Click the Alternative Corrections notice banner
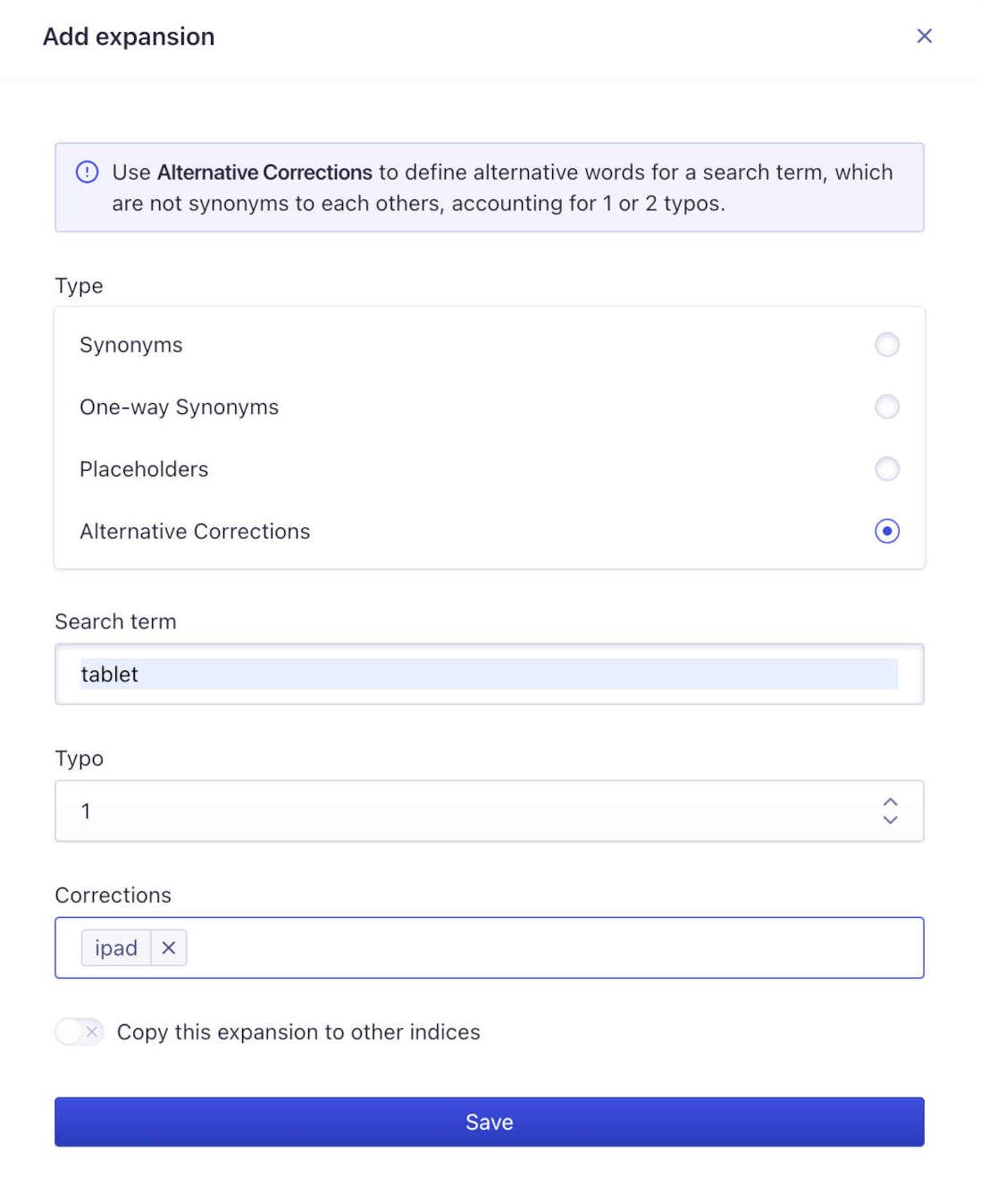This screenshot has height=1204, width=981. click(490, 187)
